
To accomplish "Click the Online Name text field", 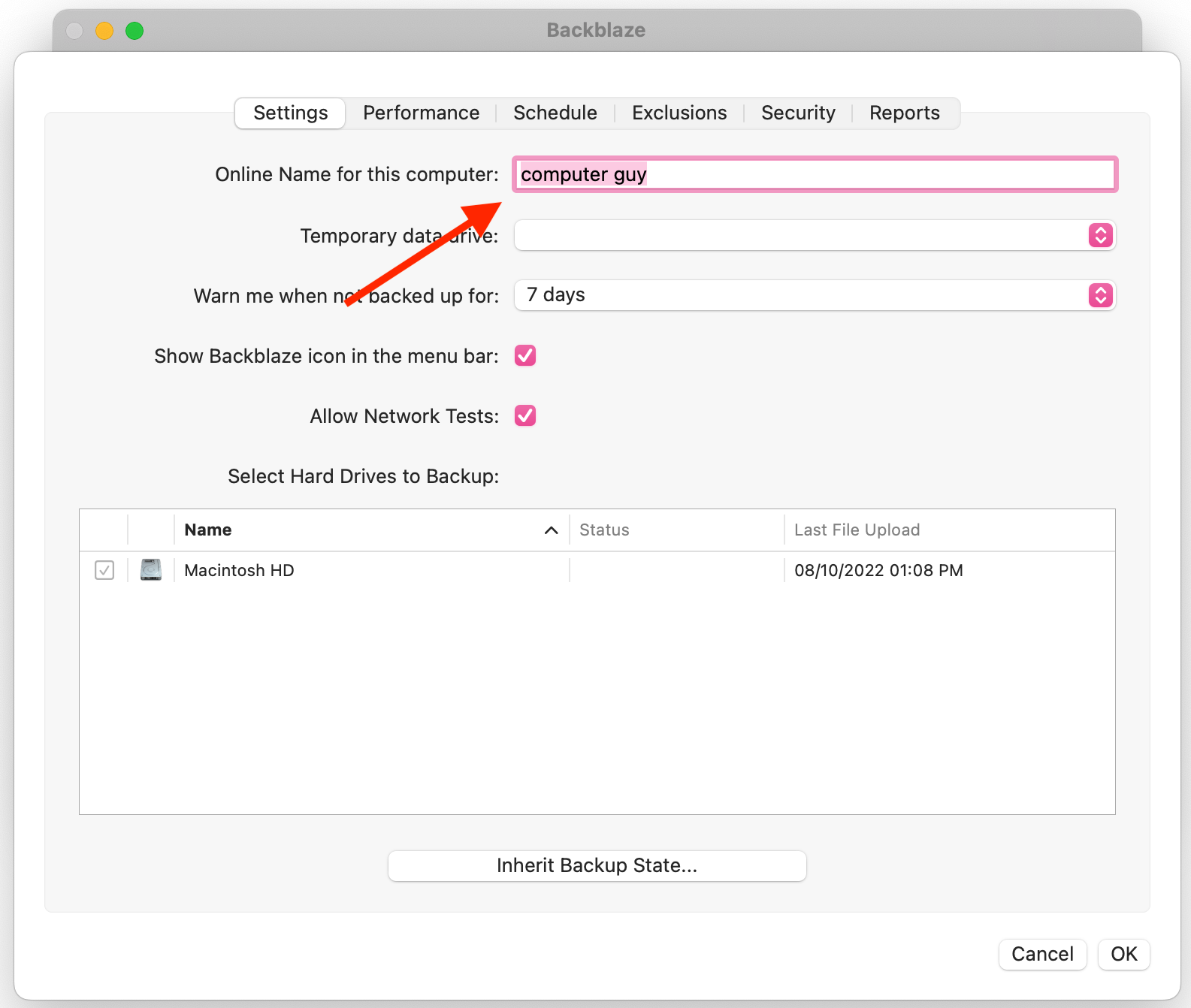I will click(x=815, y=174).
